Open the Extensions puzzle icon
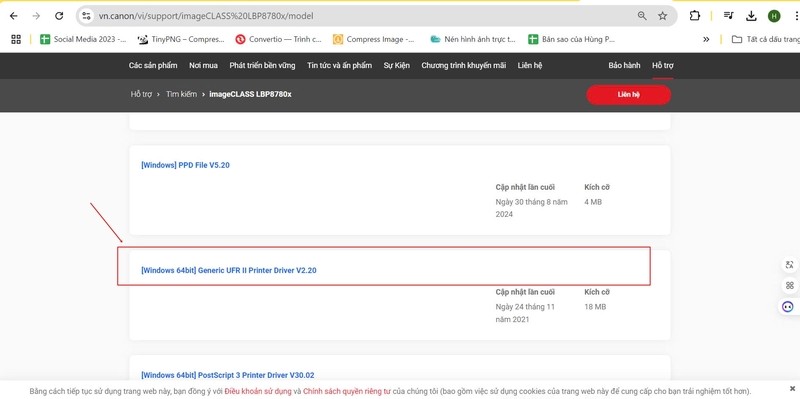 coord(694,16)
